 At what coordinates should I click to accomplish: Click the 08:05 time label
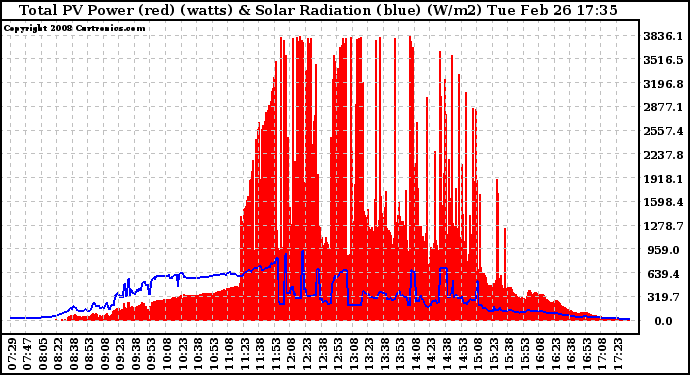pos(43,354)
